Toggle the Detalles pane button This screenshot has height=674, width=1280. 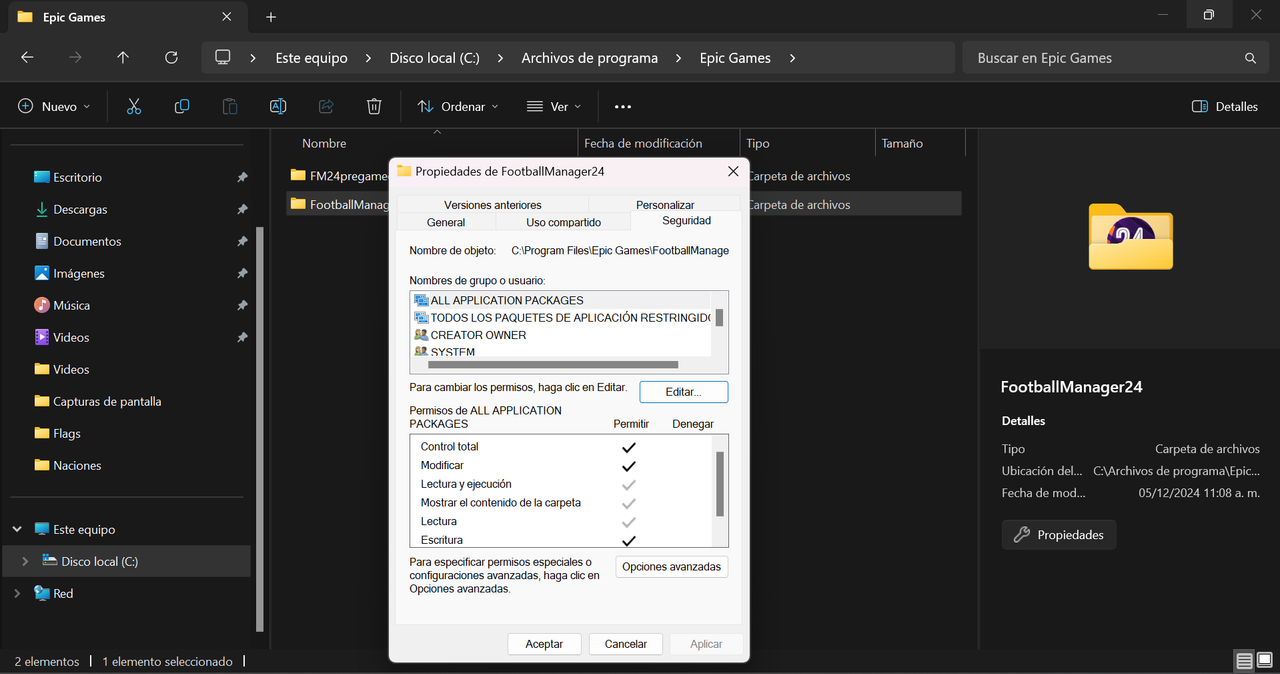[1225, 106]
